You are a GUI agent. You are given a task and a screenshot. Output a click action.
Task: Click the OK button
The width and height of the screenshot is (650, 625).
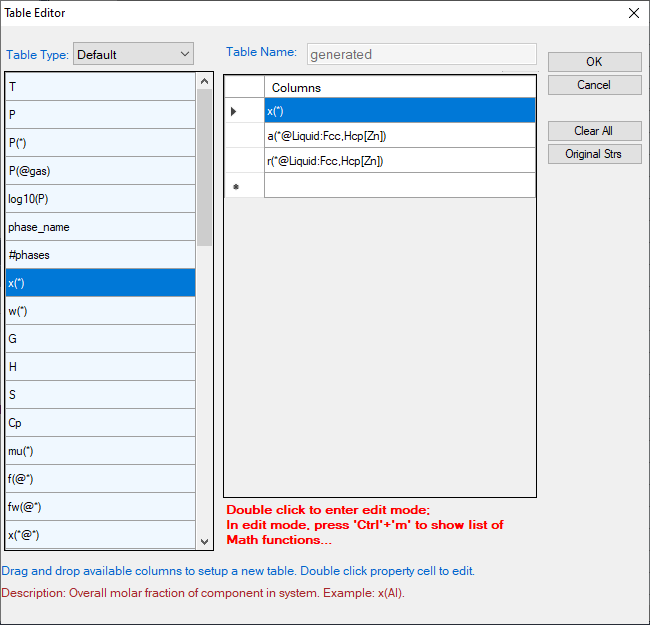tap(594, 62)
